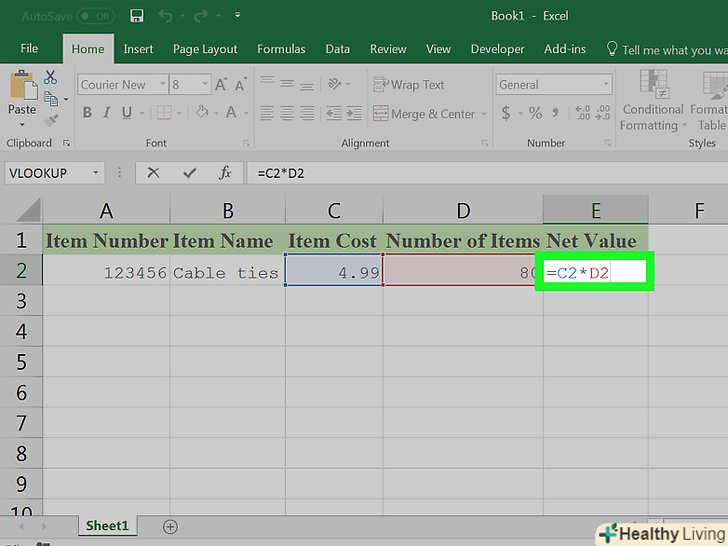Open the Page Layout tab
728x546 pixels.
pos(205,49)
